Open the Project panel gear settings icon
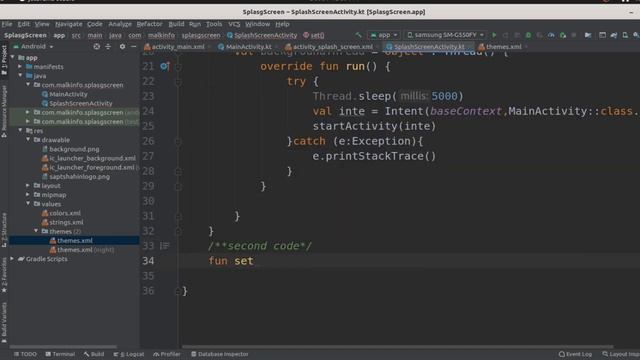This screenshot has width=640, height=360. click(x=122, y=47)
